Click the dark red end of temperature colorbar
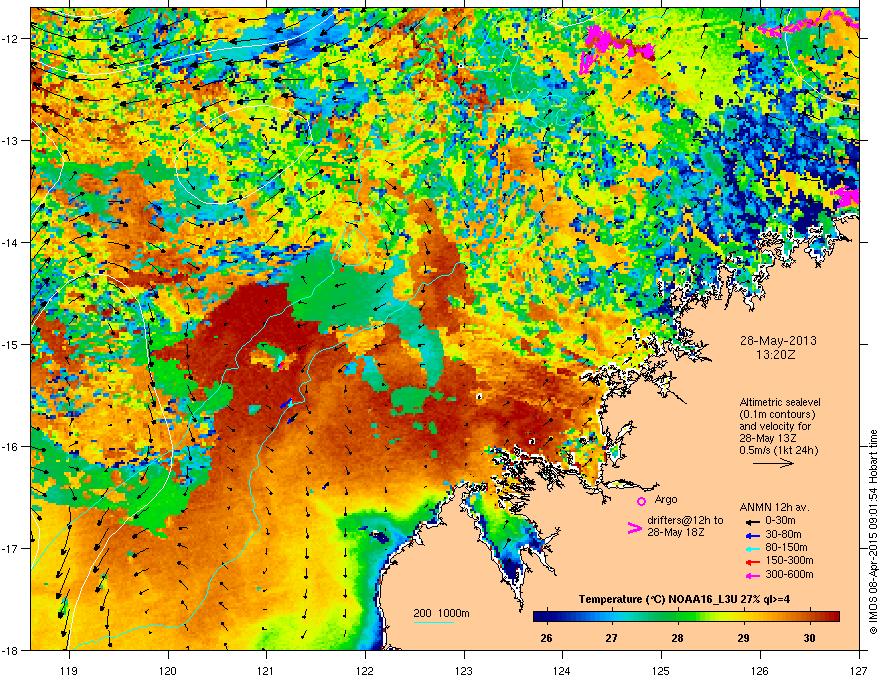Screen dimensions: 880x680 click(x=833, y=617)
